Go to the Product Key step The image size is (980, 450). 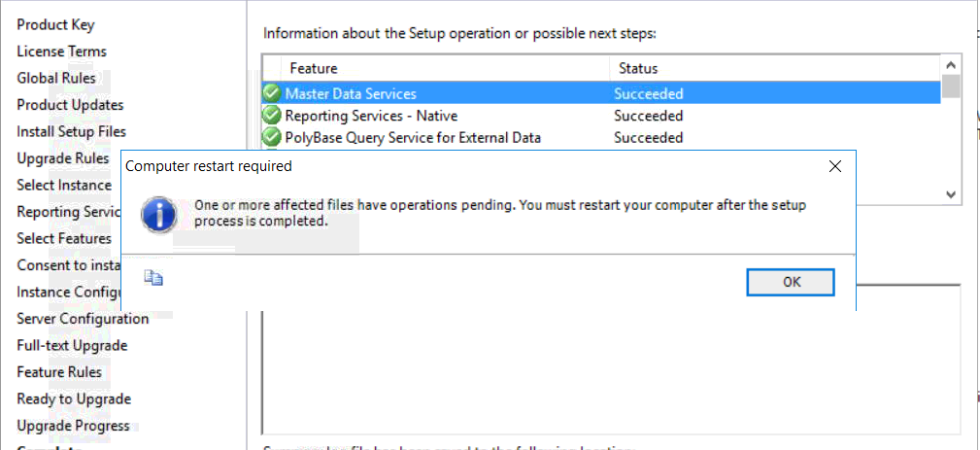56,25
